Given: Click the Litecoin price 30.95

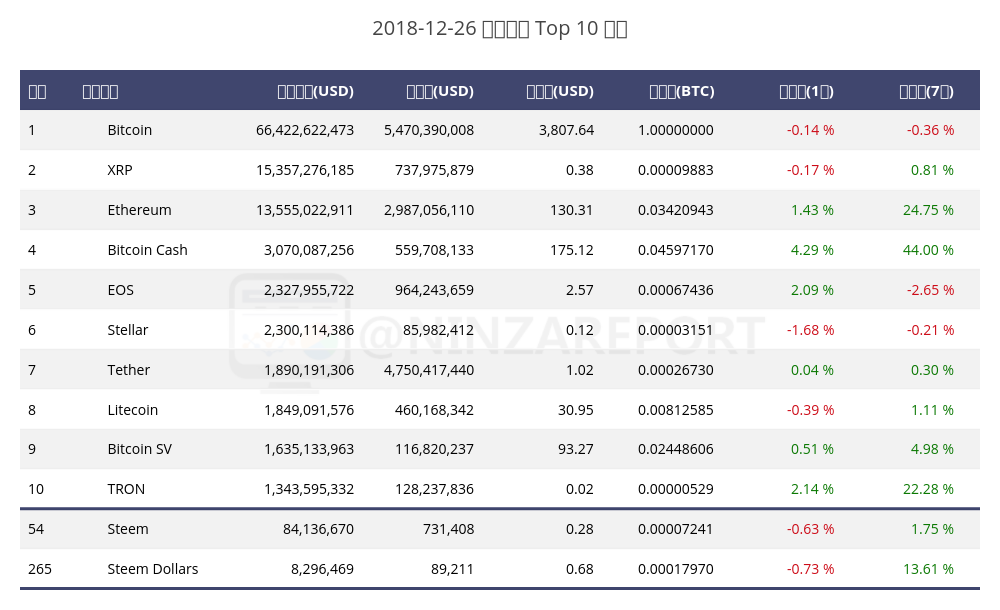Looking at the screenshot, I should point(576,410).
